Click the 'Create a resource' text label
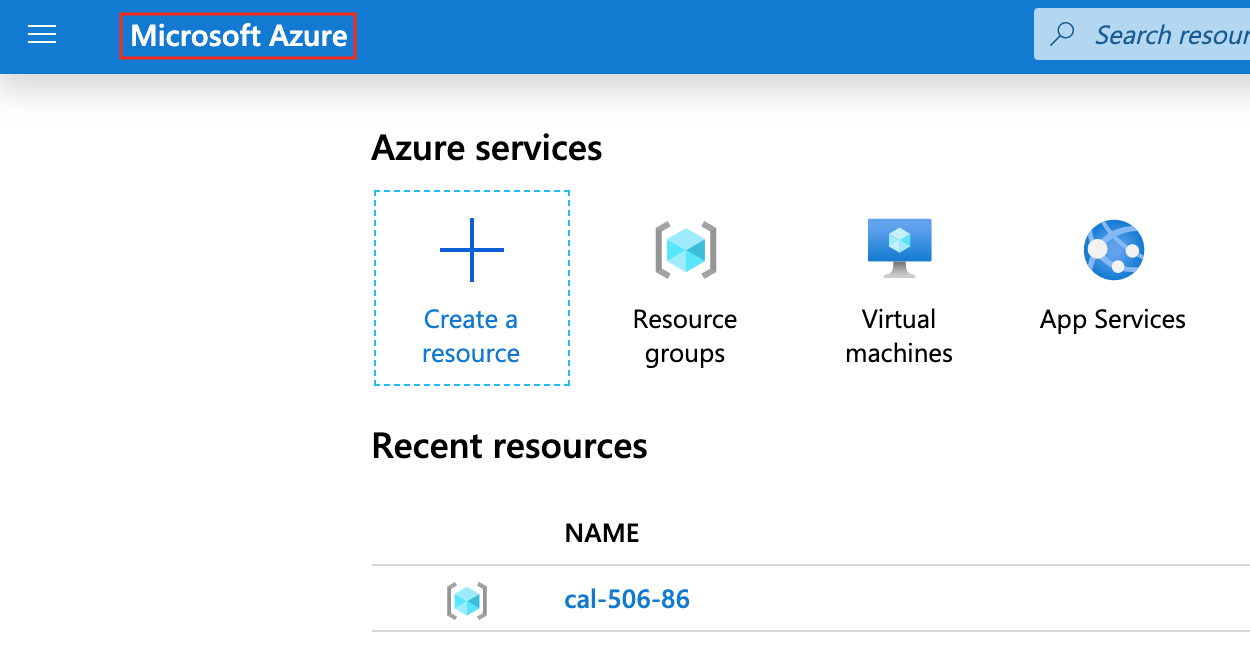Viewport: 1250px width, 662px height. coord(471,336)
